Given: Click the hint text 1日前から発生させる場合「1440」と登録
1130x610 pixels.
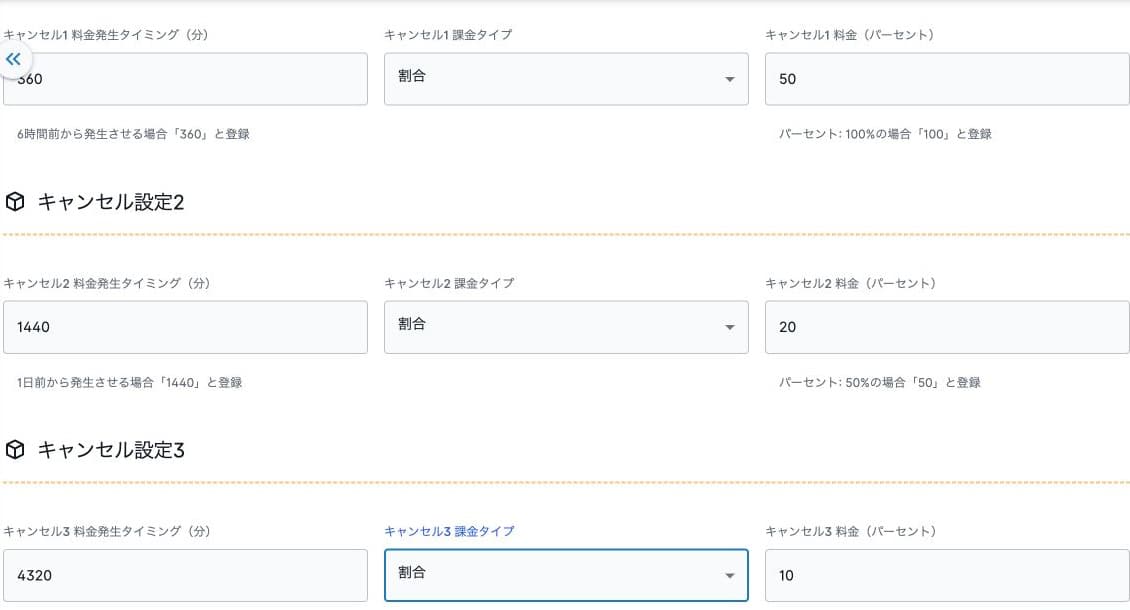Looking at the screenshot, I should pos(130,382).
